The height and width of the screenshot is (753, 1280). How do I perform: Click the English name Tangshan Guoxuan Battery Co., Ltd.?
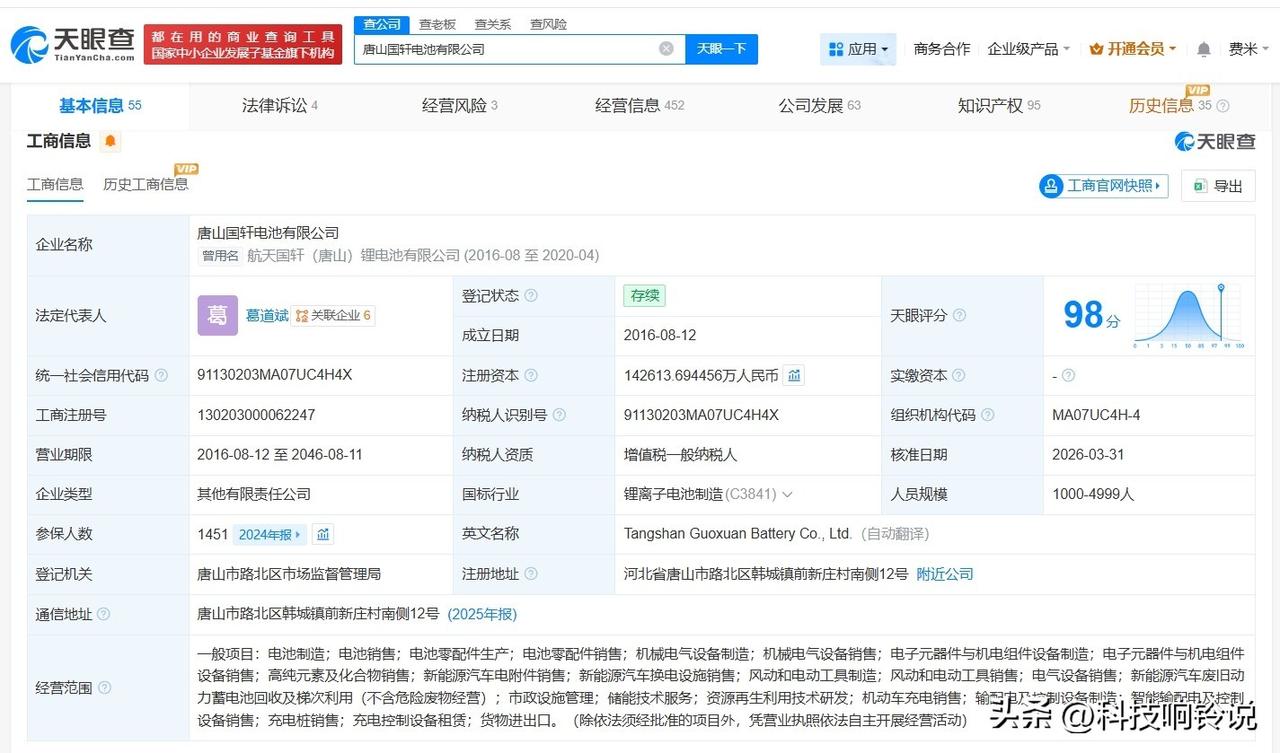pyautogui.click(x=738, y=534)
